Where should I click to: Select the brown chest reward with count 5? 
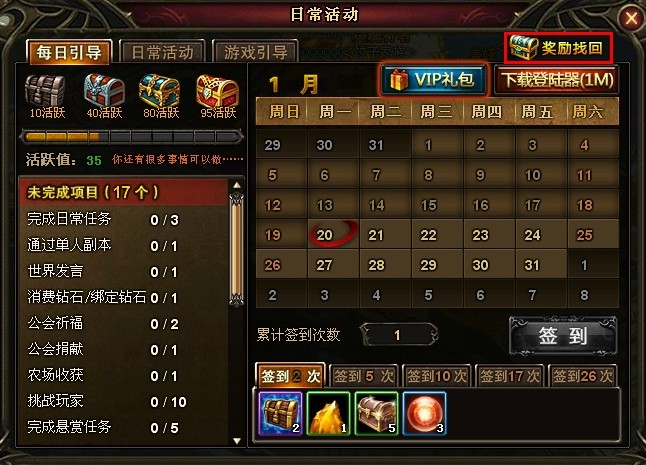[376, 413]
